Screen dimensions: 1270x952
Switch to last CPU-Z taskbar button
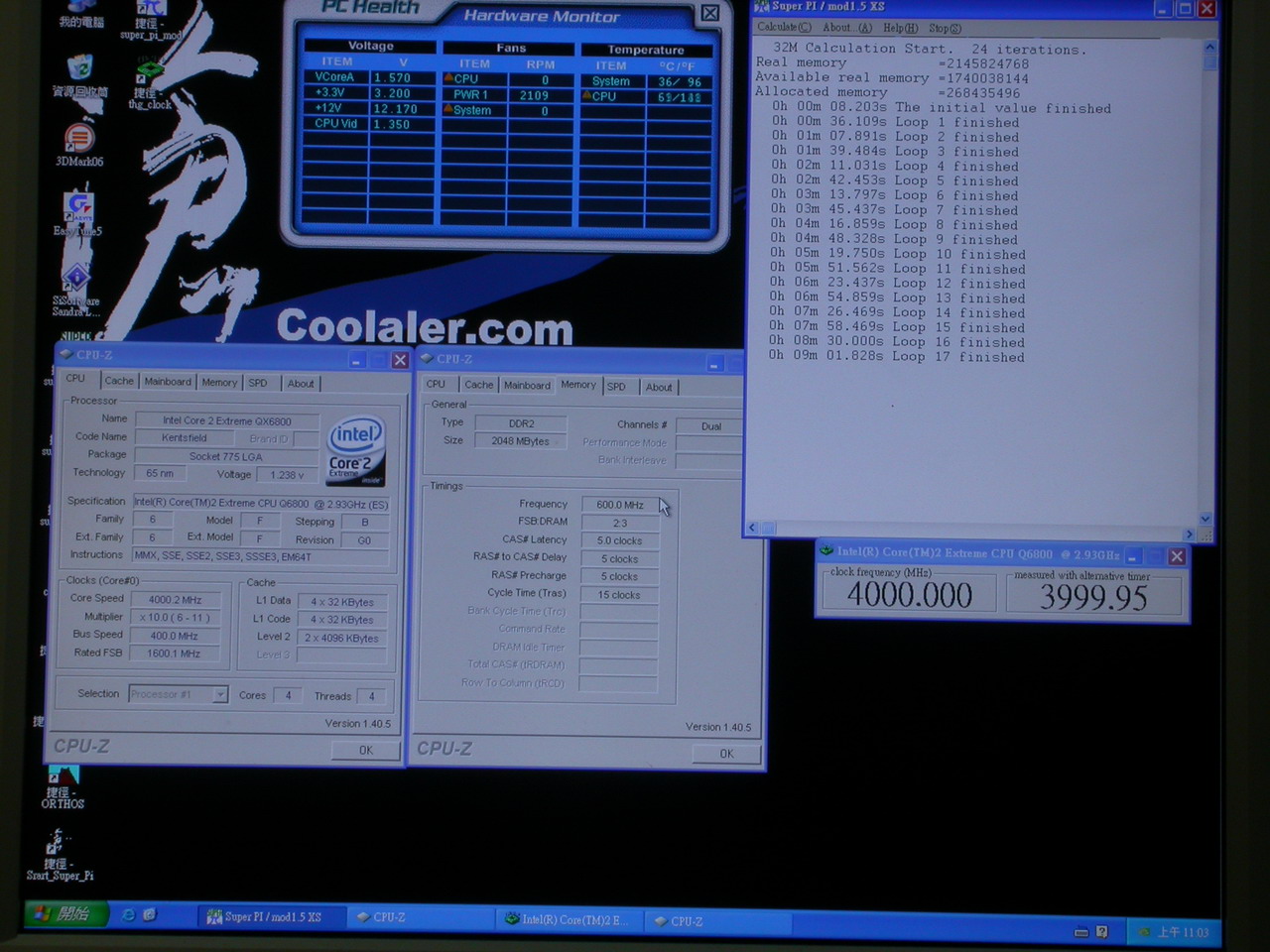click(x=716, y=921)
